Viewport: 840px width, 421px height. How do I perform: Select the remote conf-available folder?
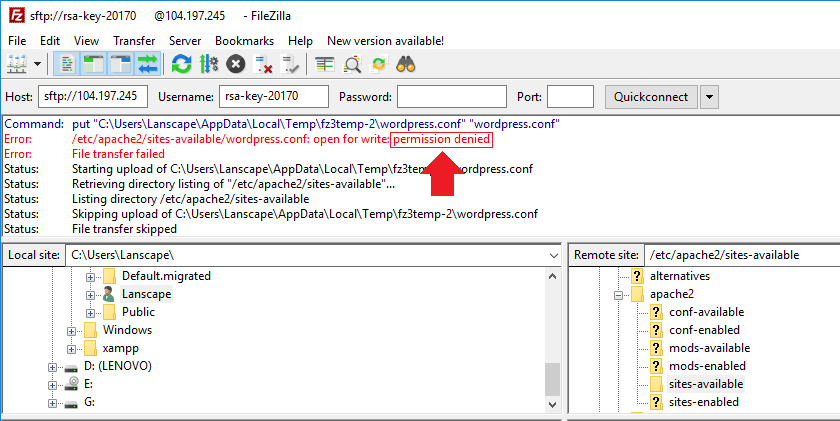click(x=706, y=312)
